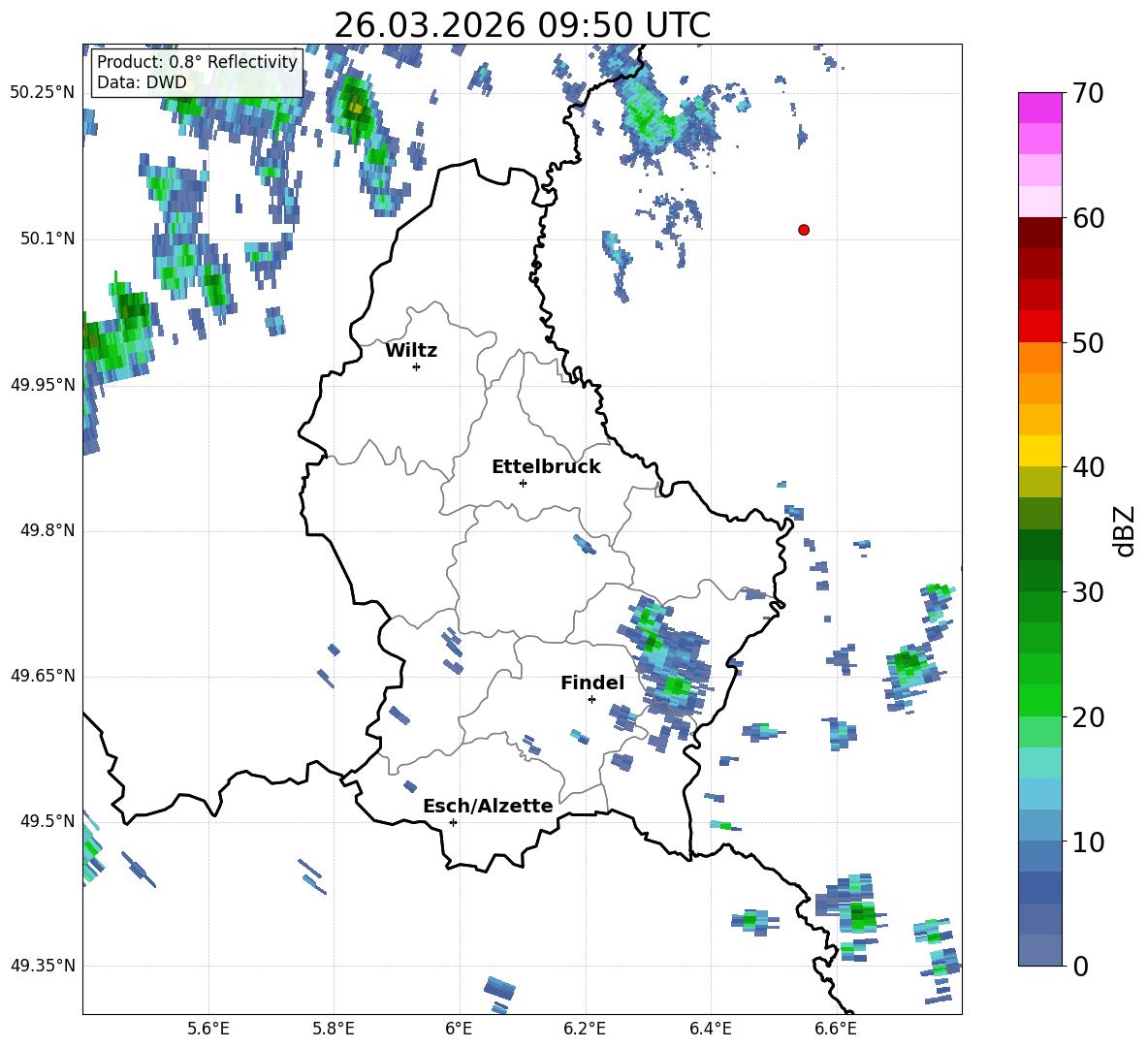Click the colorbar tick label 70

pyautogui.click(x=1088, y=94)
